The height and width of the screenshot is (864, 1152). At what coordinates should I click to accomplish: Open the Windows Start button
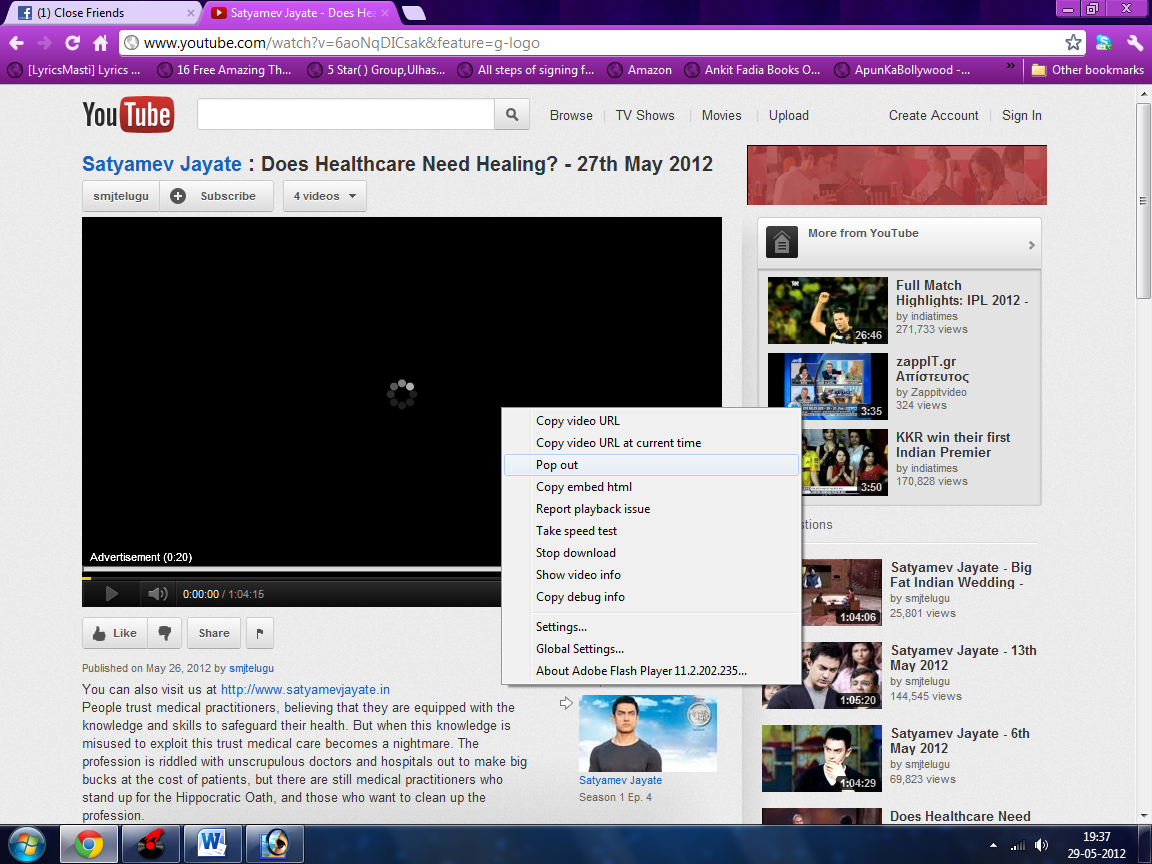pyautogui.click(x=26, y=844)
